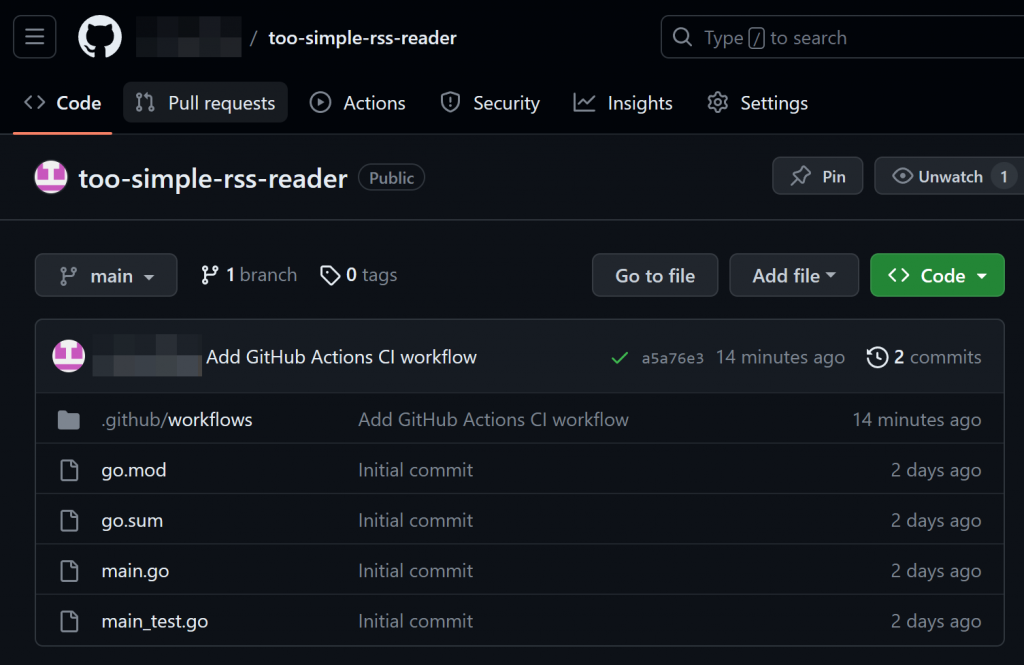Click the too-simple-rss-reader repository title
Viewport: 1024px width, 665px height.
(213, 178)
